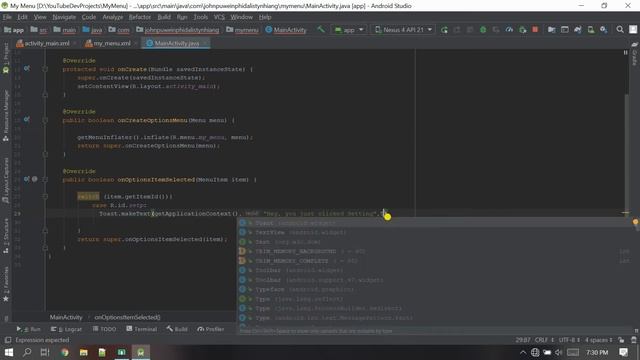This screenshot has width=640, height=360.
Task: Open the UTF-8 encoding selector
Action: 569,340
